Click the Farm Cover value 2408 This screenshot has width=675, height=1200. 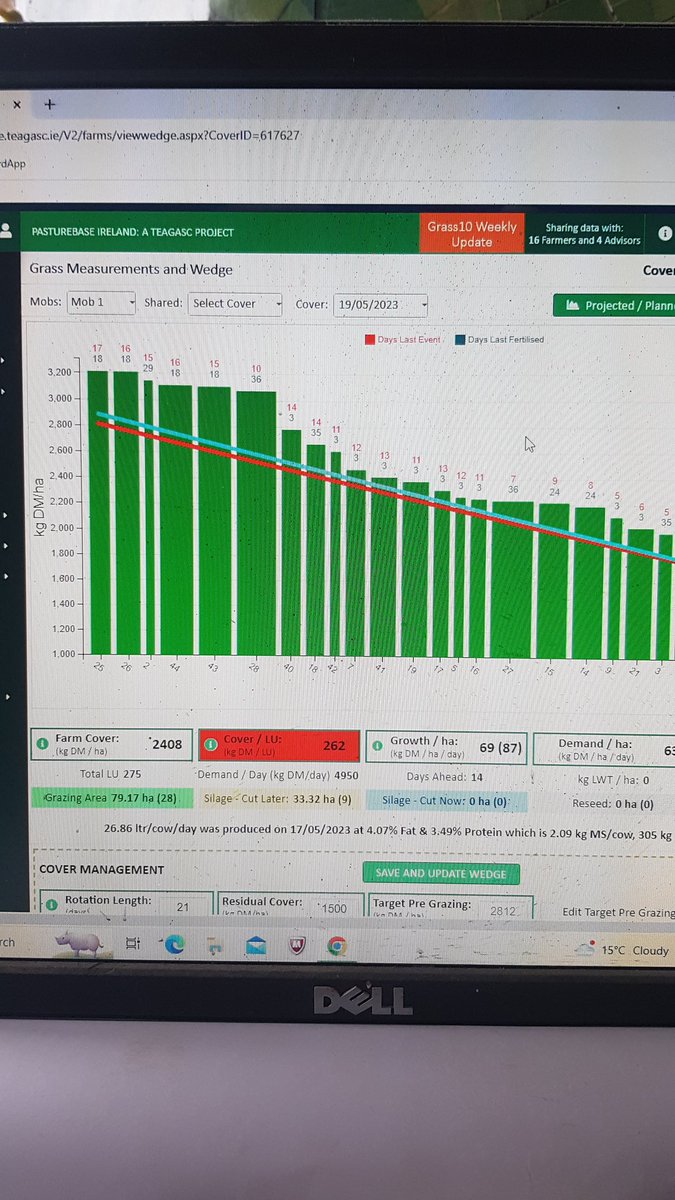tap(166, 745)
